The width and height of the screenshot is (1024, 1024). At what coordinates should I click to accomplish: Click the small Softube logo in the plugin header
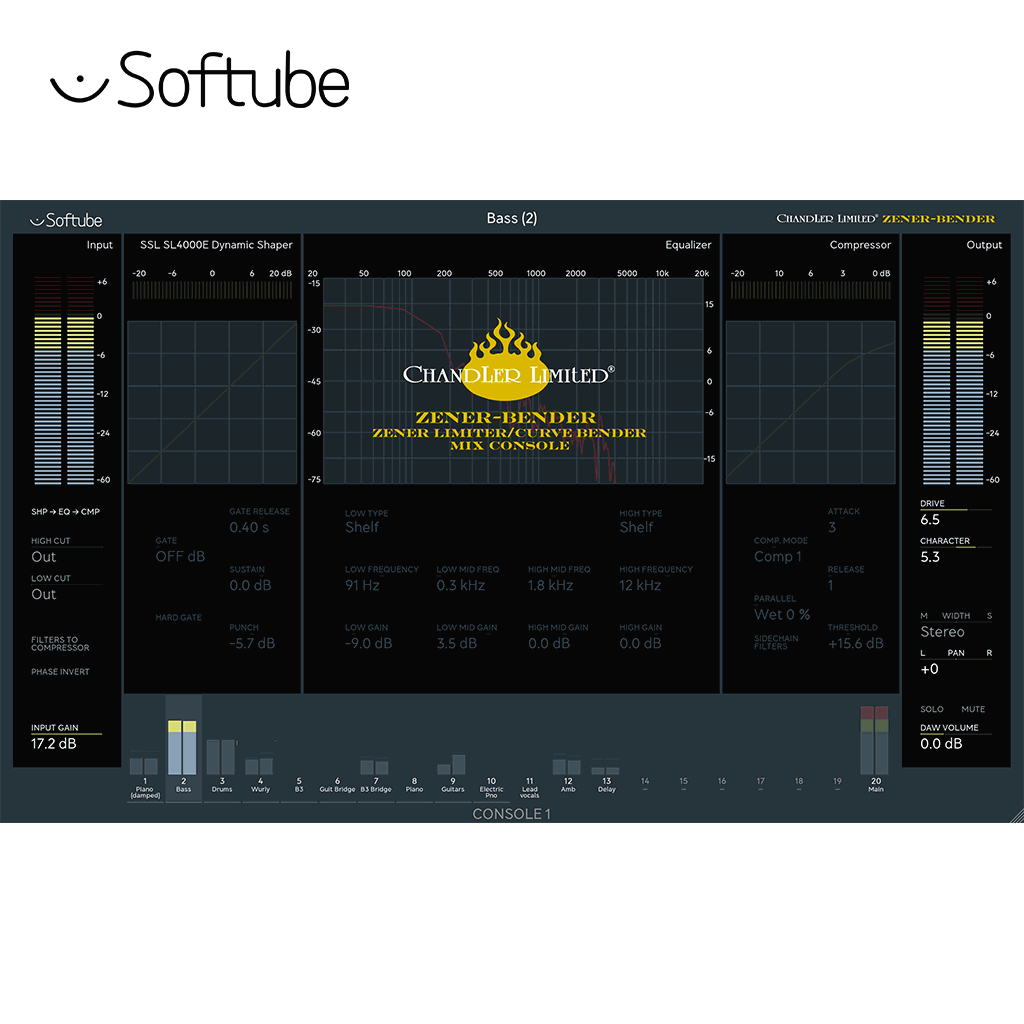[x=66, y=220]
